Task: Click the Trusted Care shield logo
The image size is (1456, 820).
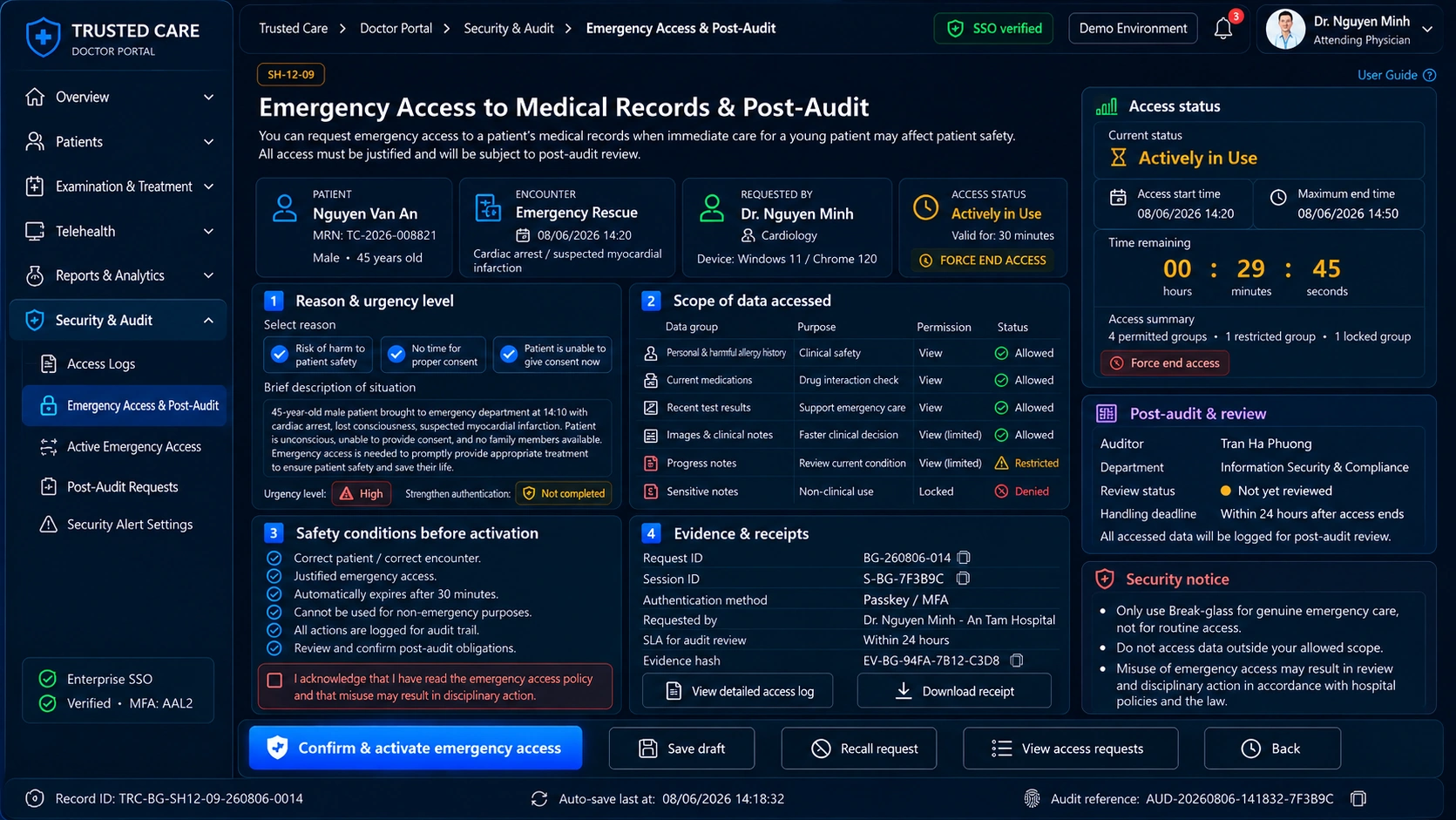Action: pyautogui.click(x=43, y=37)
